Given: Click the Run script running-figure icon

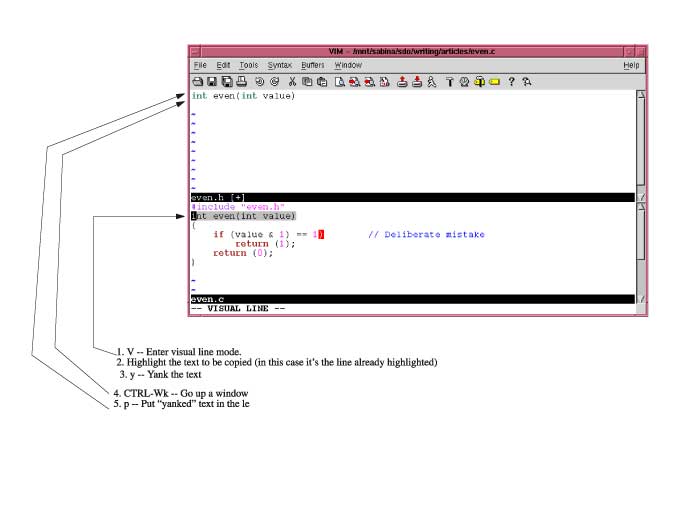Looking at the screenshot, I should tap(432, 81).
